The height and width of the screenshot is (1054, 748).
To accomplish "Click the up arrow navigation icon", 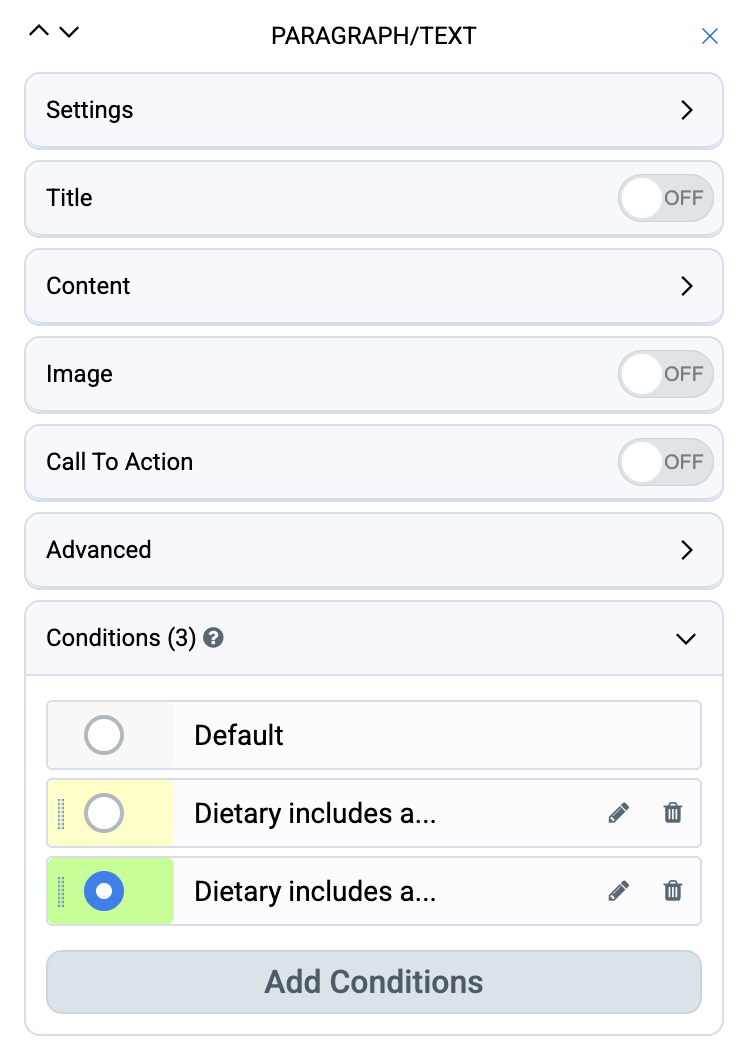I will tap(39, 31).
